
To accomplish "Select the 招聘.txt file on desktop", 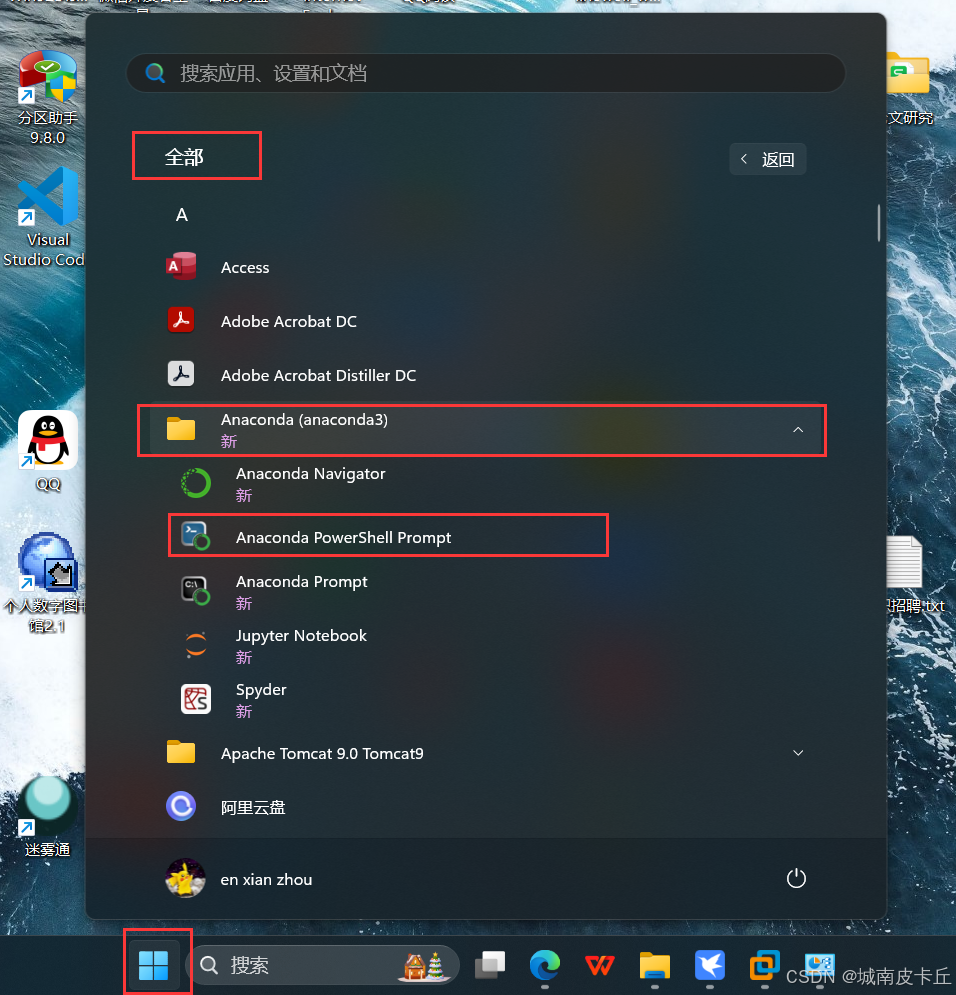I will 914,575.
